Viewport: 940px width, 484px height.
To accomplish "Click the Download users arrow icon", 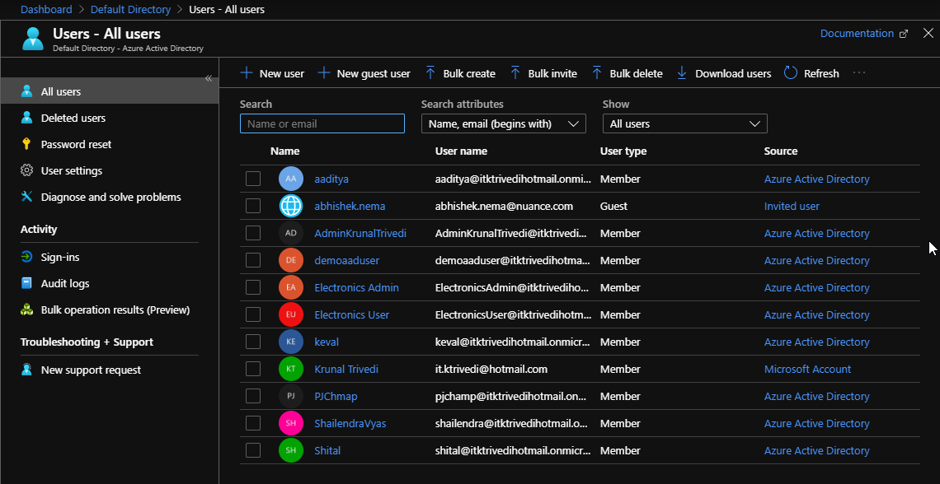I will [x=682, y=73].
